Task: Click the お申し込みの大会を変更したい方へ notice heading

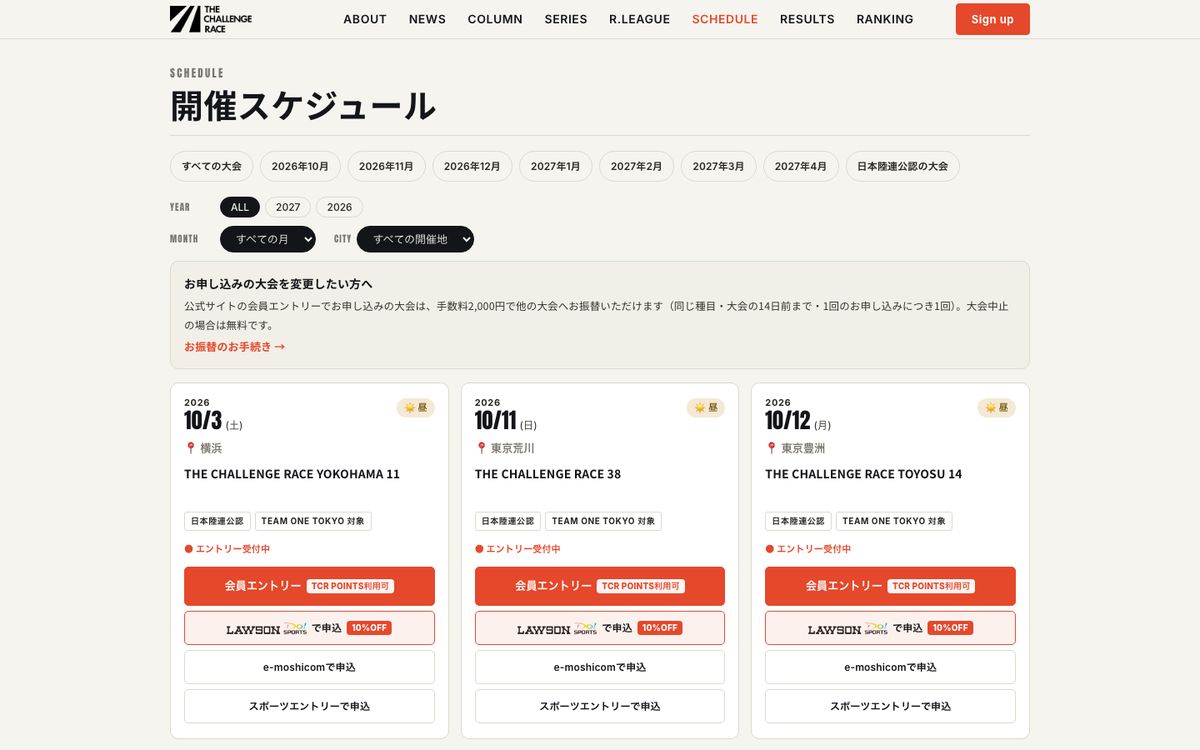Action: (279, 284)
